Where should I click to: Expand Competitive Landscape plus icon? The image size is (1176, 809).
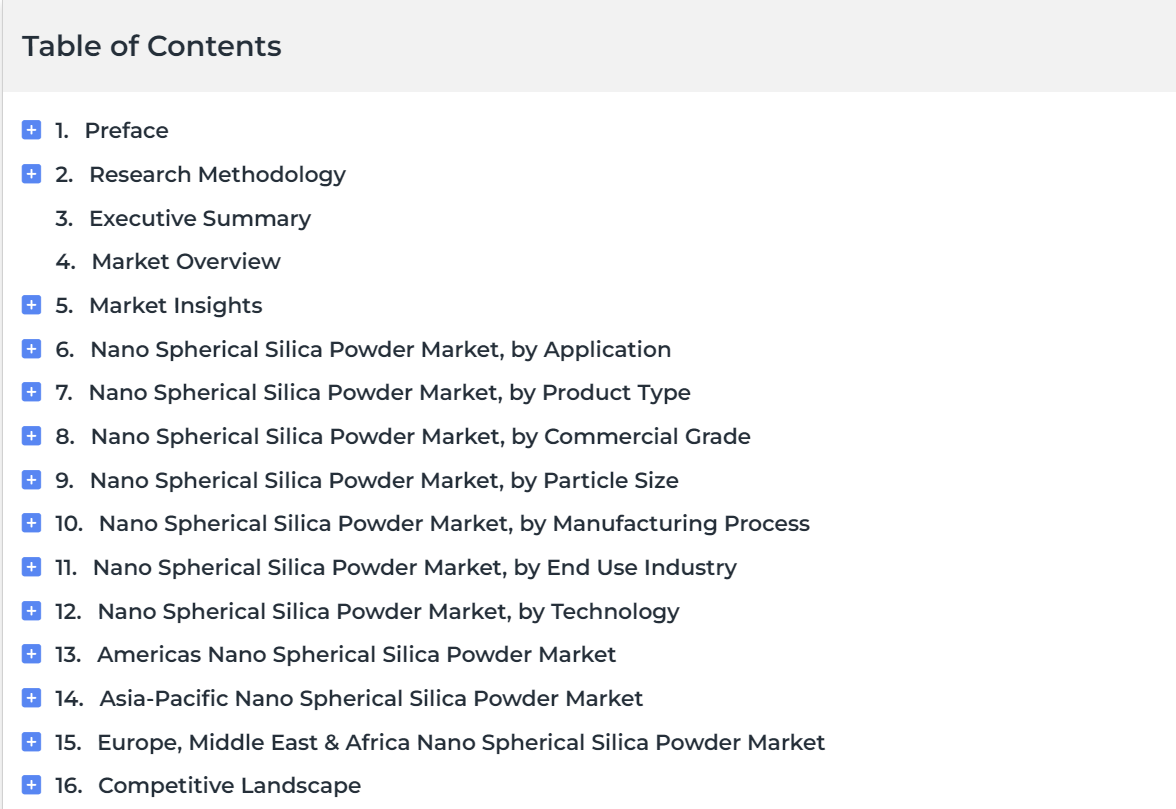click(x=32, y=785)
